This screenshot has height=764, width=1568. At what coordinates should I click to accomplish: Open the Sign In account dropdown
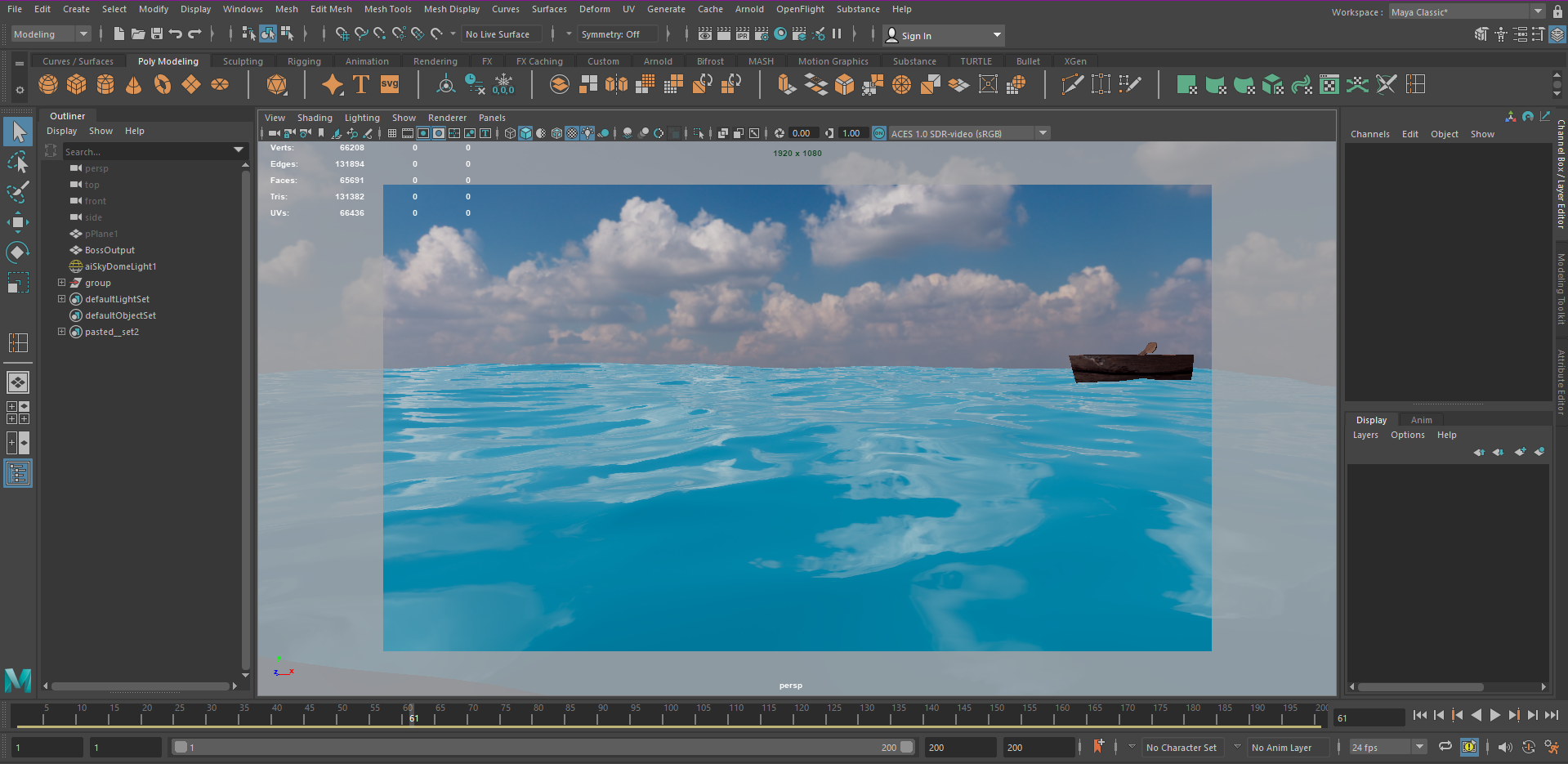pos(943,35)
